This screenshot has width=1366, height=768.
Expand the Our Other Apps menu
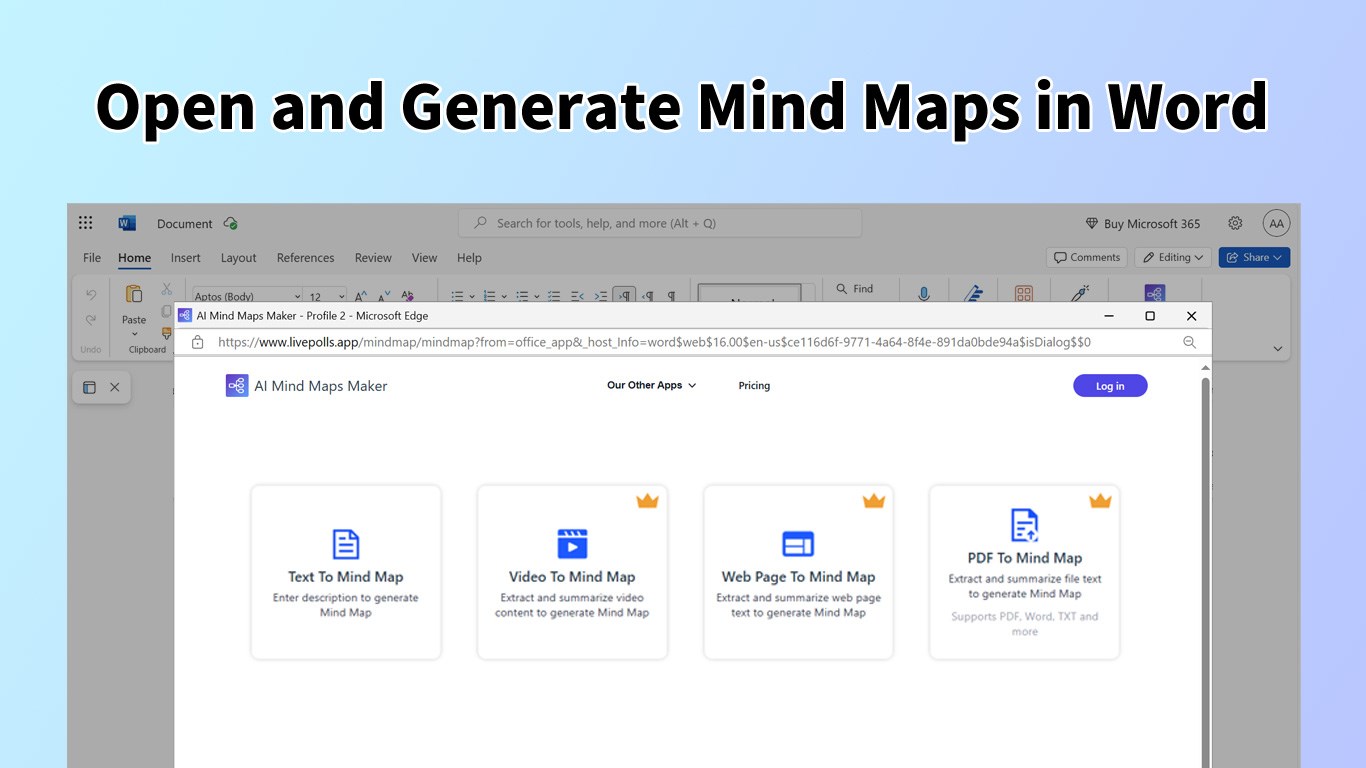coord(651,385)
